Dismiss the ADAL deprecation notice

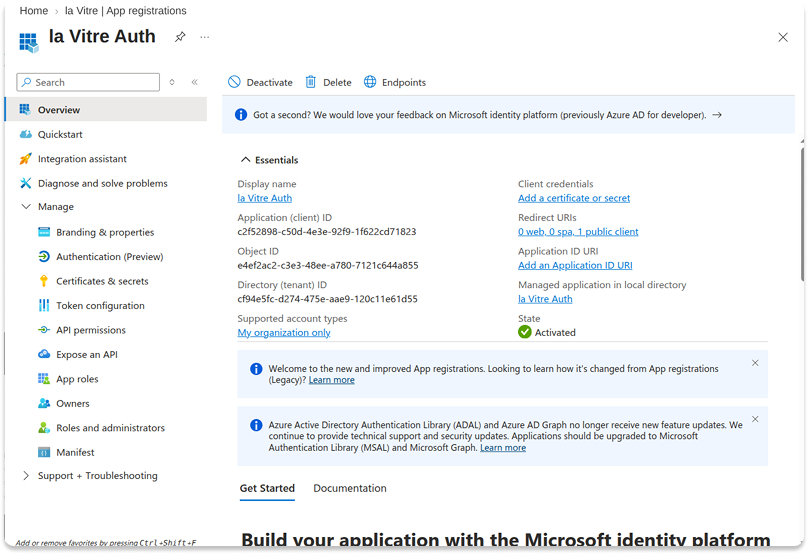755,419
